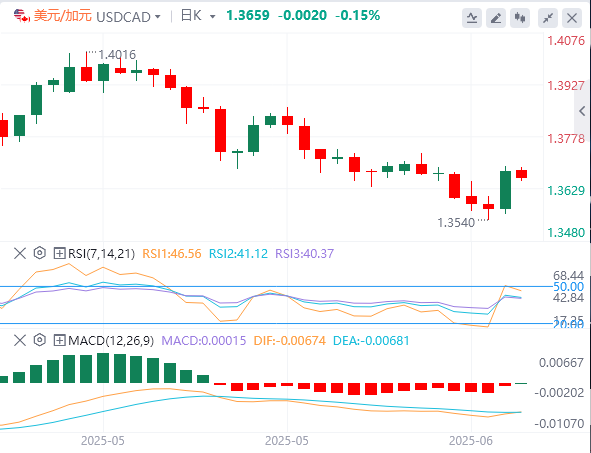Click the 美元/加元 pair name

[x=63, y=16]
